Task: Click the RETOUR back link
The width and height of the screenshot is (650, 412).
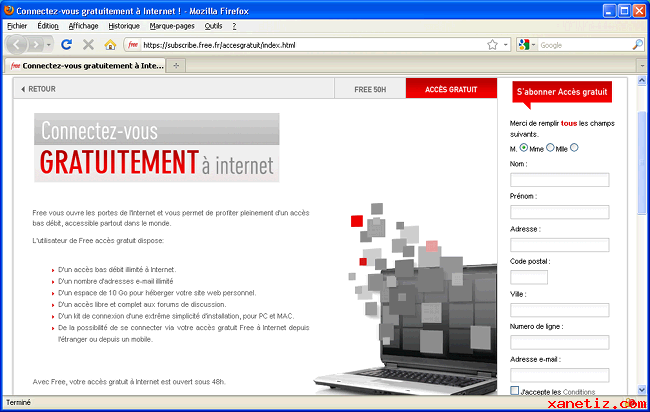Action: 38,89
